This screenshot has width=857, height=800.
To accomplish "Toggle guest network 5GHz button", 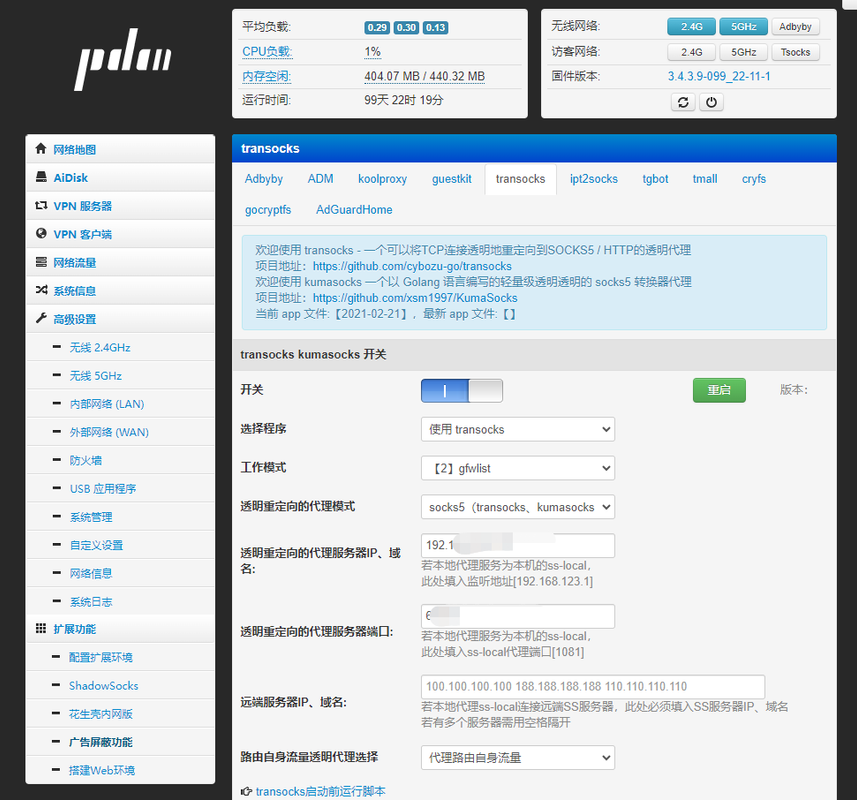I will click(x=743, y=52).
